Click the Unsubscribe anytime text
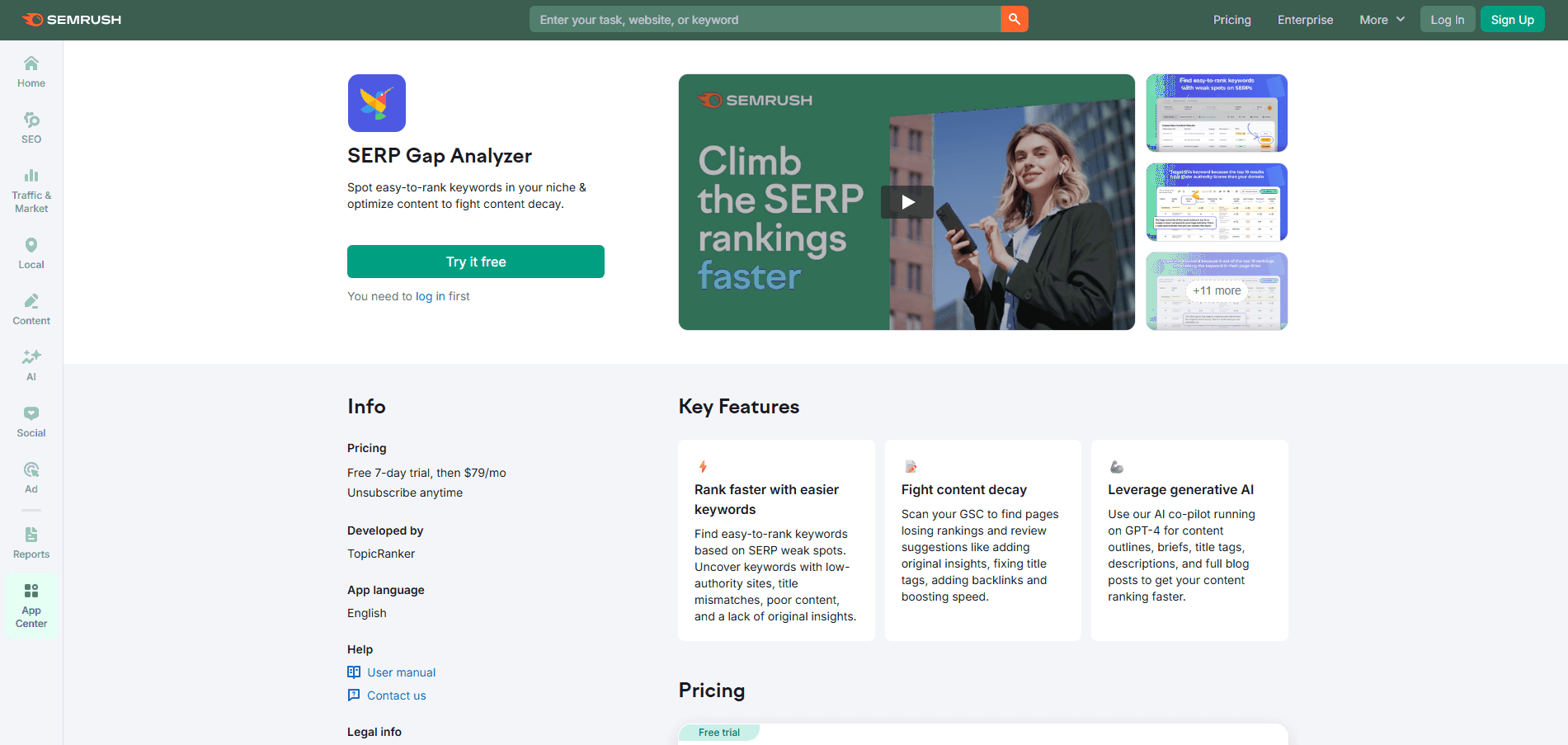1568x745 pixels. pyautogui.click(x=405, y=493)
